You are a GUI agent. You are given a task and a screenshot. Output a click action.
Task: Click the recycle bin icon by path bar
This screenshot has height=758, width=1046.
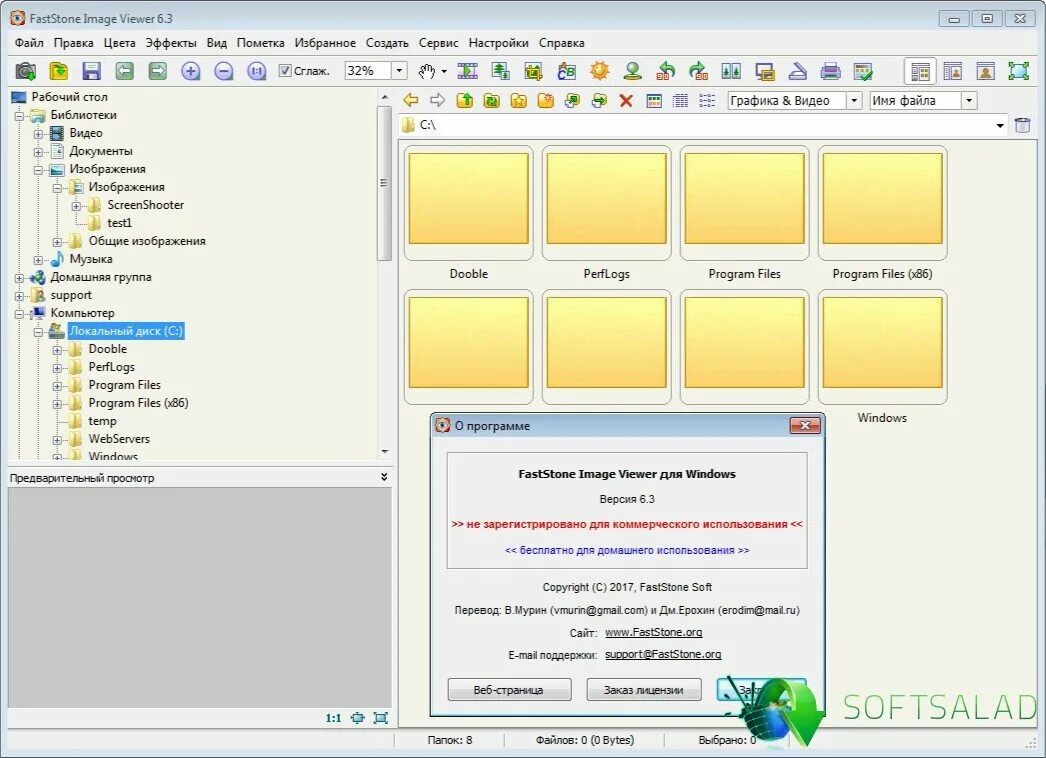click(x=1022, y=125)
